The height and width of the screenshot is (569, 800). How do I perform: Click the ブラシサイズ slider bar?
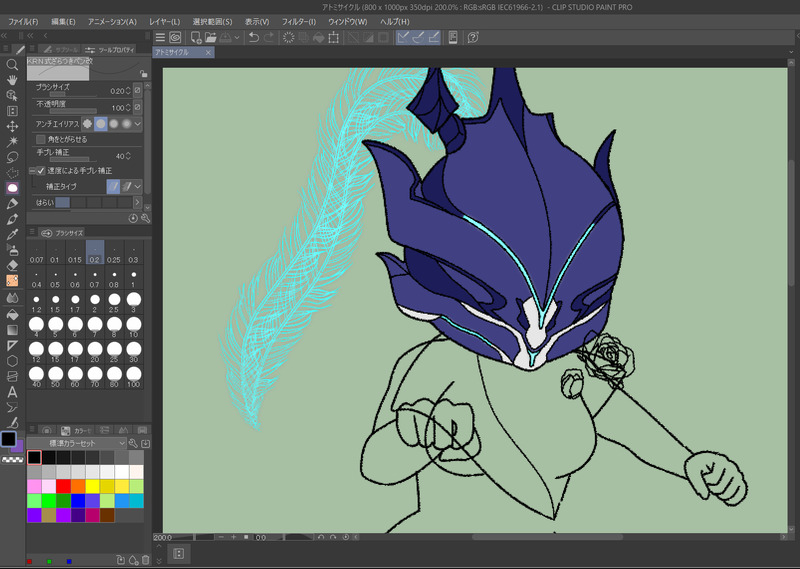(x=72, y=94)
